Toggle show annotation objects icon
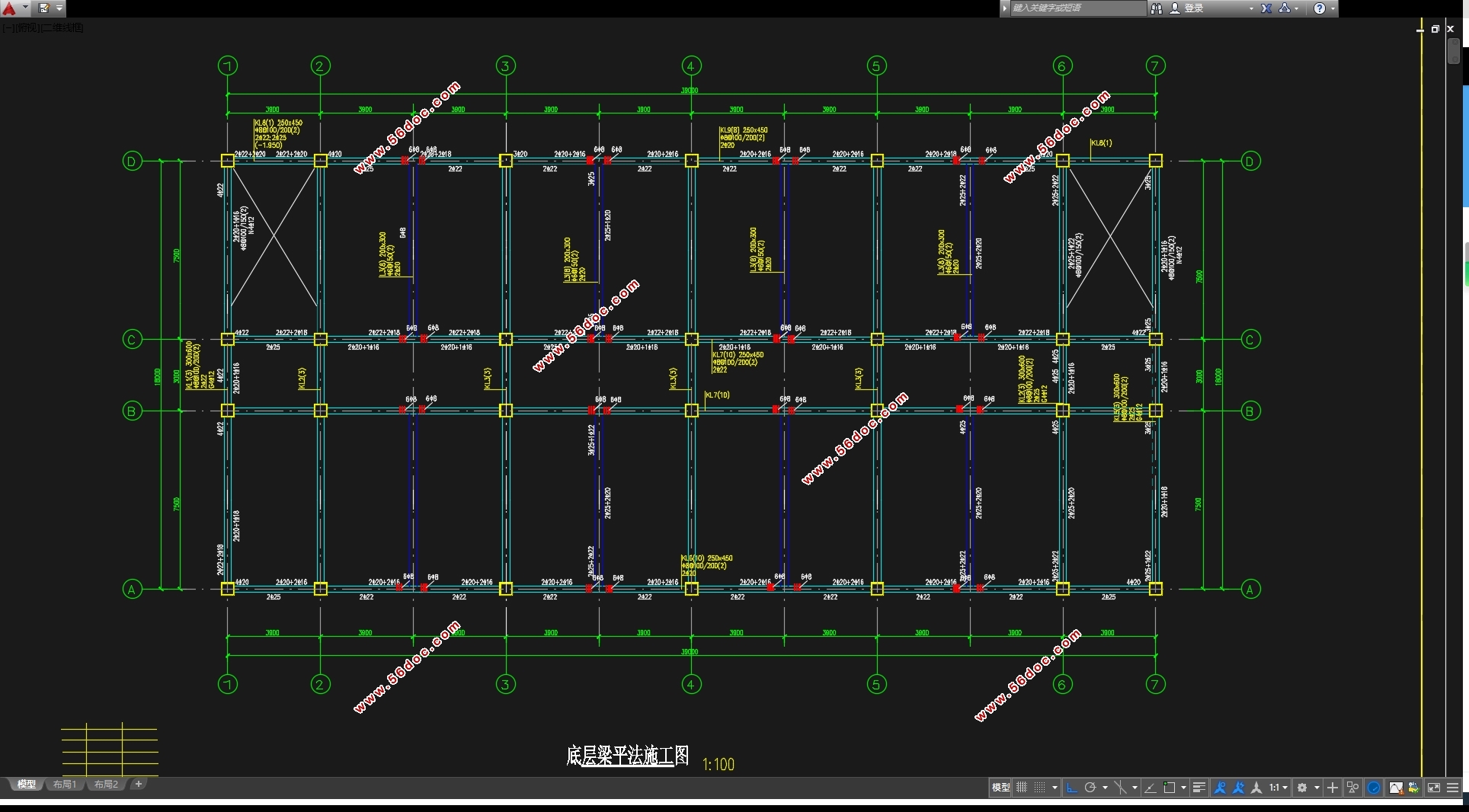The height and width of the screenshot is (812, 1469). click(x=1220, y=788)
